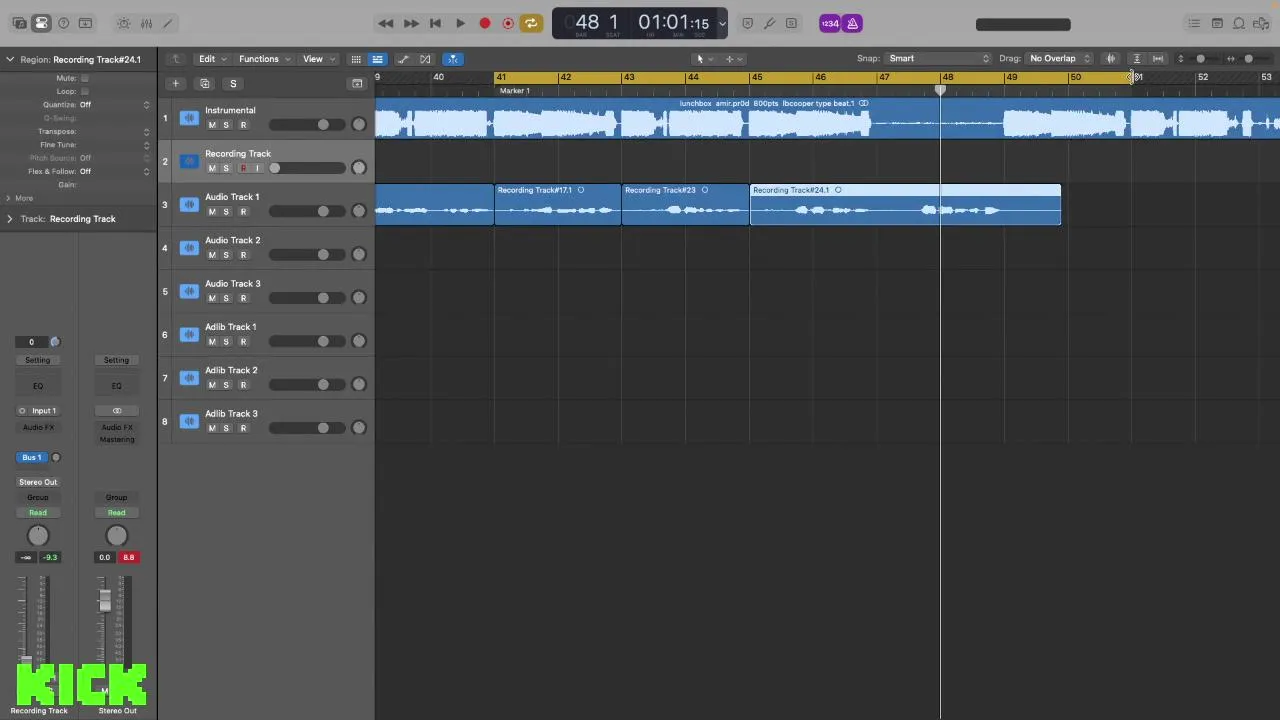The image size is (1280, 720).
Task: Open Smart Controls
Action: [x=124, y=23]
